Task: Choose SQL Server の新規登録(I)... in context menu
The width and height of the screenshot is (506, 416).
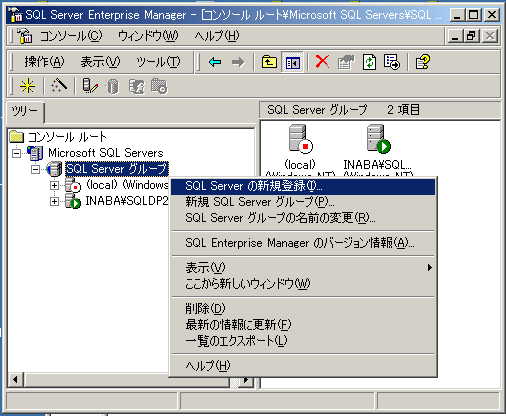Action: [x=303, y=186]
